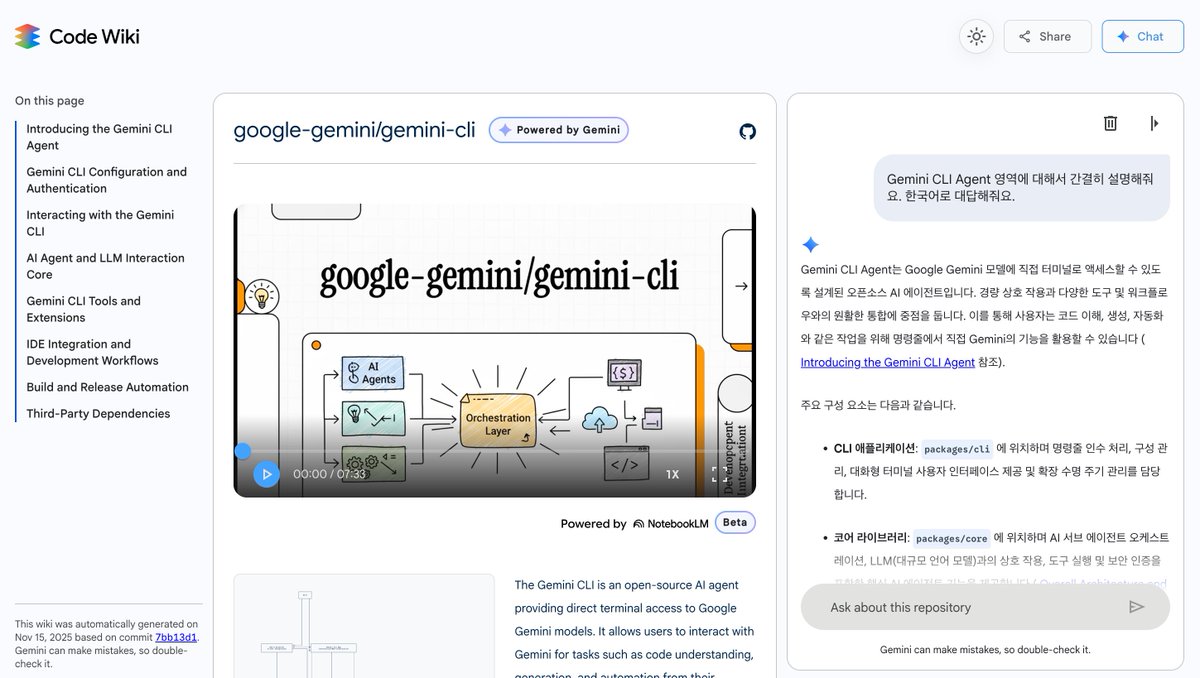The height and width of the screenshot is (678, 1200).
Task: Collapse the chat panel with the arrow icon
Action: click(x=1155, y=123)
